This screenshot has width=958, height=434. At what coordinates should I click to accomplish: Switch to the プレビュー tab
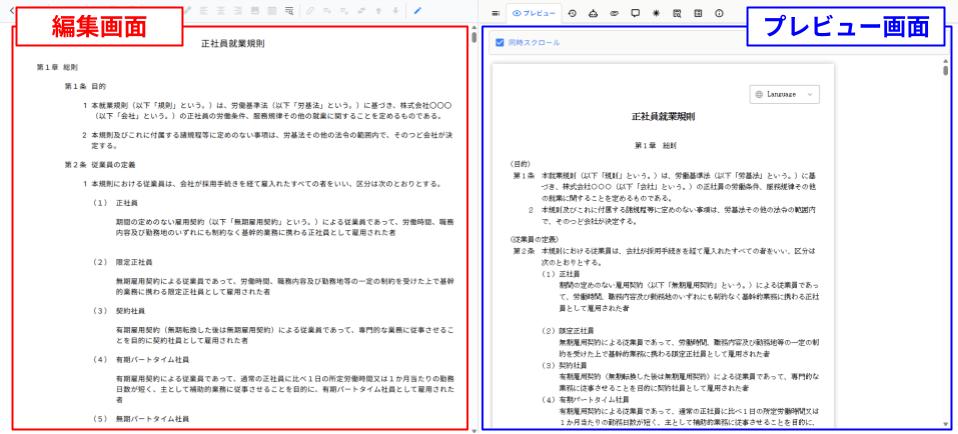pyautogui.click(x=533, y=13)
